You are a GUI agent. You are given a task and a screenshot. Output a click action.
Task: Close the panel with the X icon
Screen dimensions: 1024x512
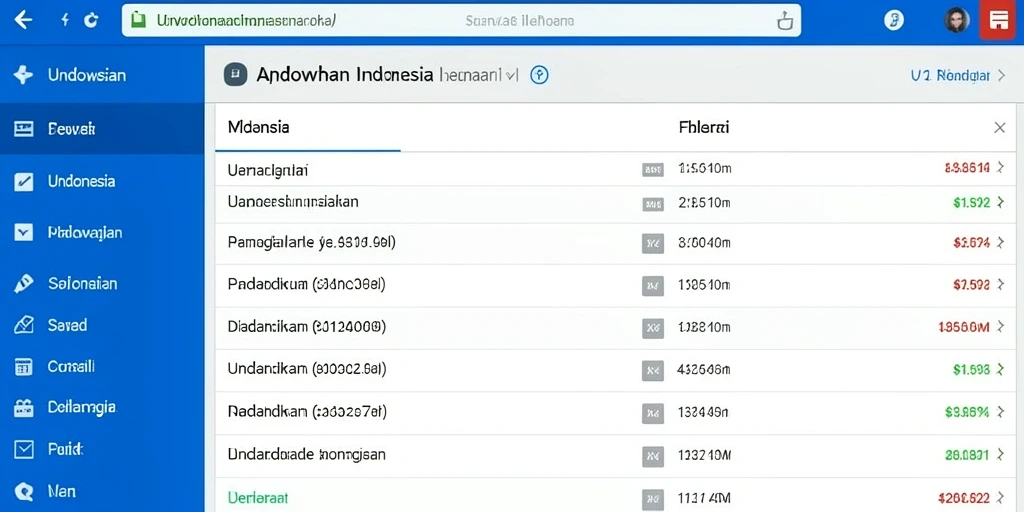[x=999, y=128]
